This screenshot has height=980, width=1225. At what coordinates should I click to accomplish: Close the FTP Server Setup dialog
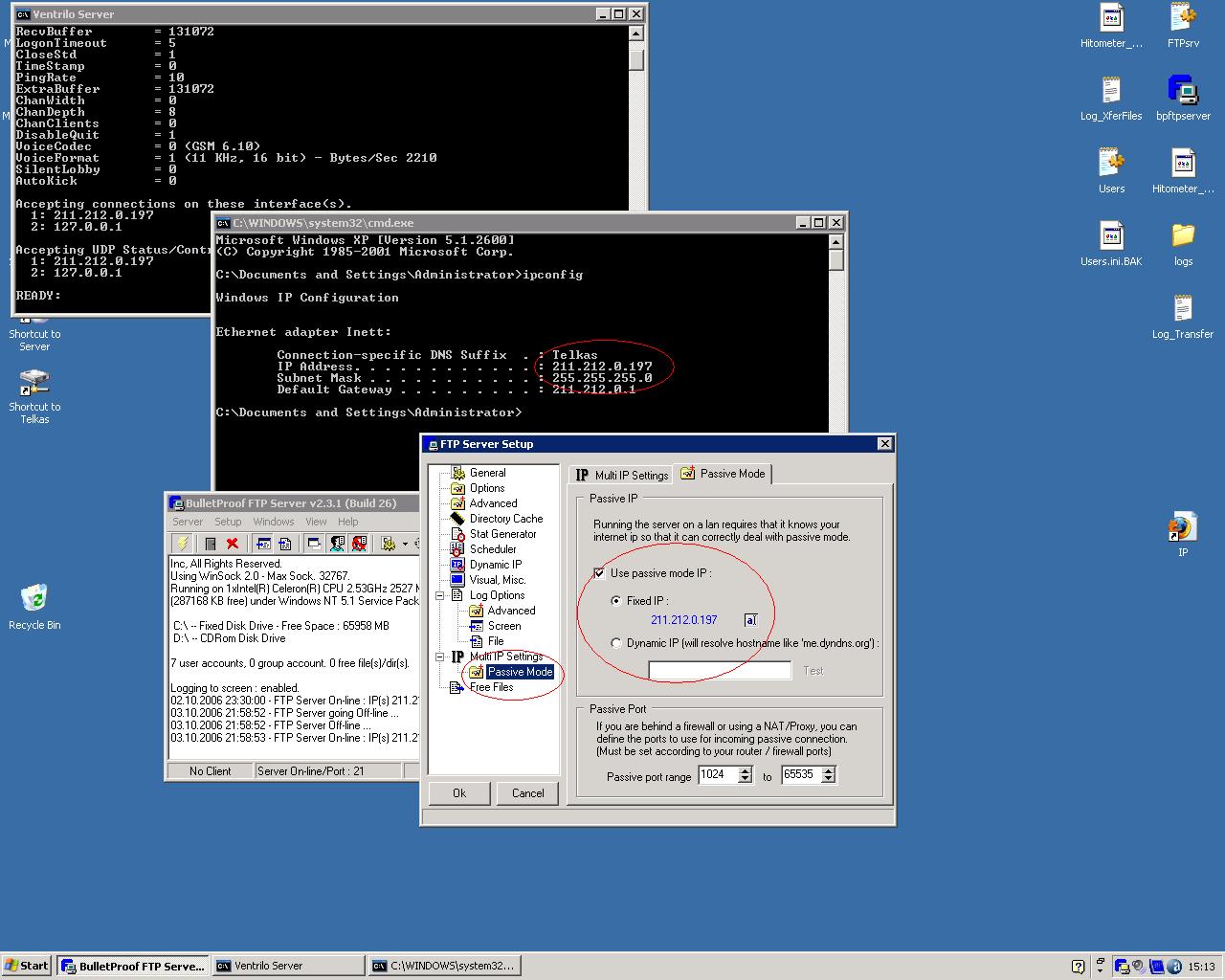[885, 443]
